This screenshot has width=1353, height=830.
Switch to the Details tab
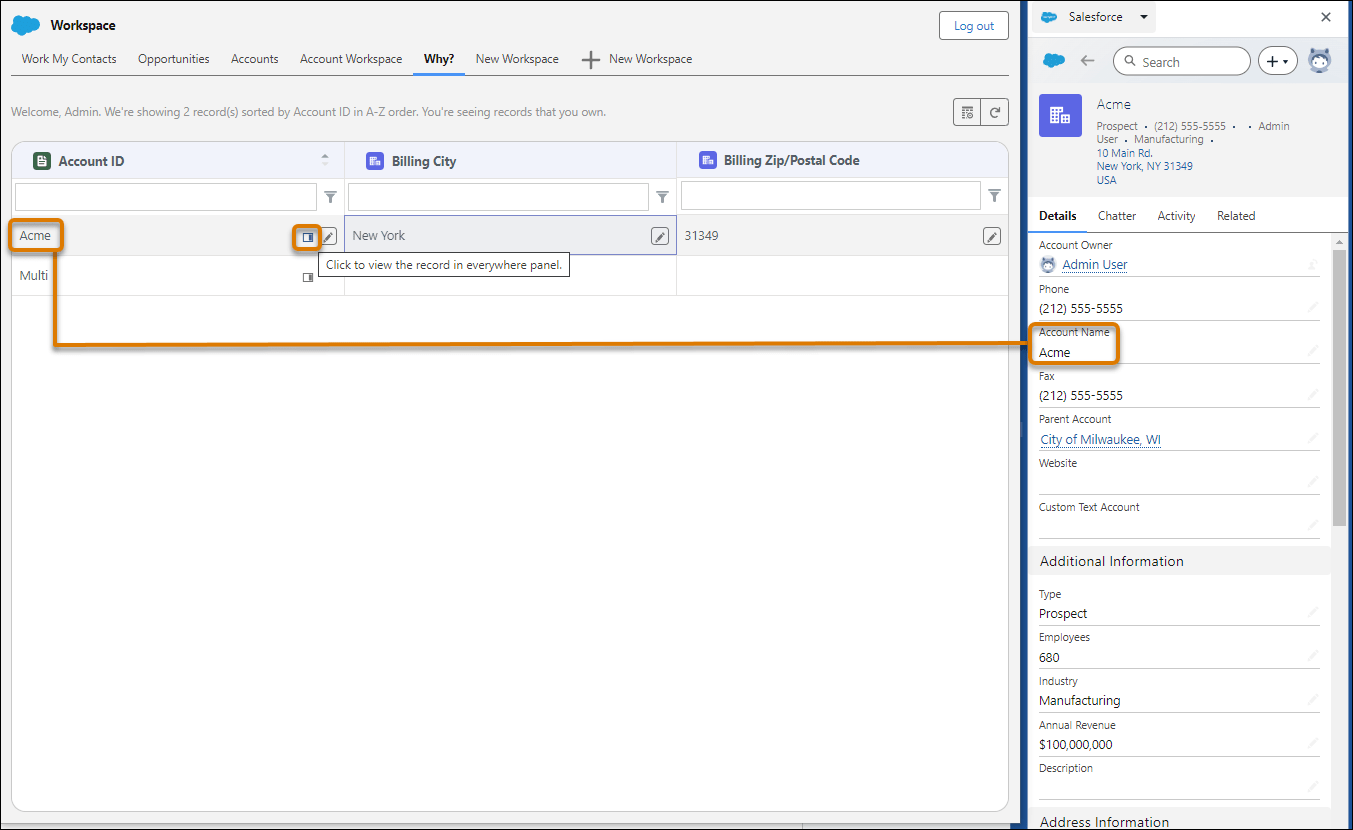click(1058, 216)
